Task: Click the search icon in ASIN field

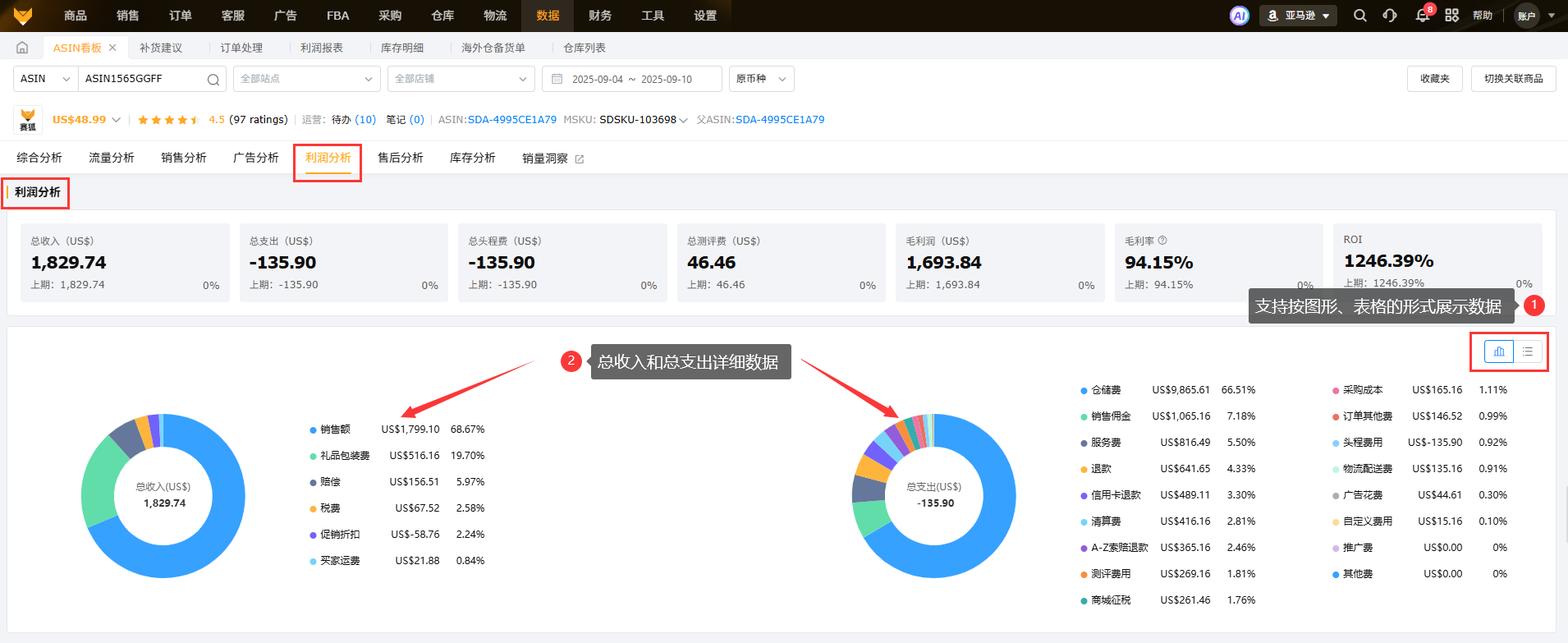Action: pos(213,80)
